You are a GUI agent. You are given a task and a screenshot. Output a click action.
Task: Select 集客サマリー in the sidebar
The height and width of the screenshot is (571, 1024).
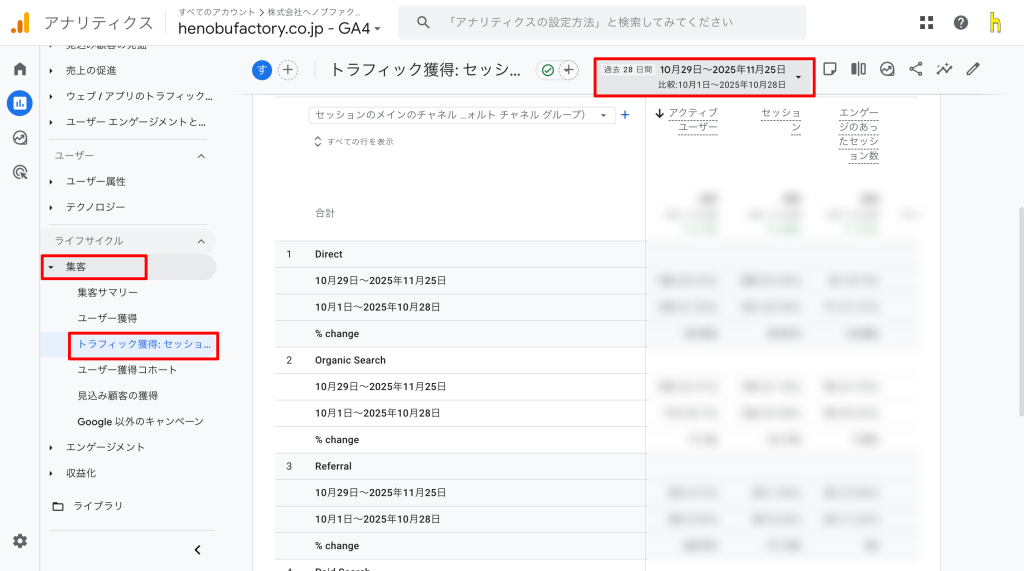pyautogui.click(x=107, y=292)
